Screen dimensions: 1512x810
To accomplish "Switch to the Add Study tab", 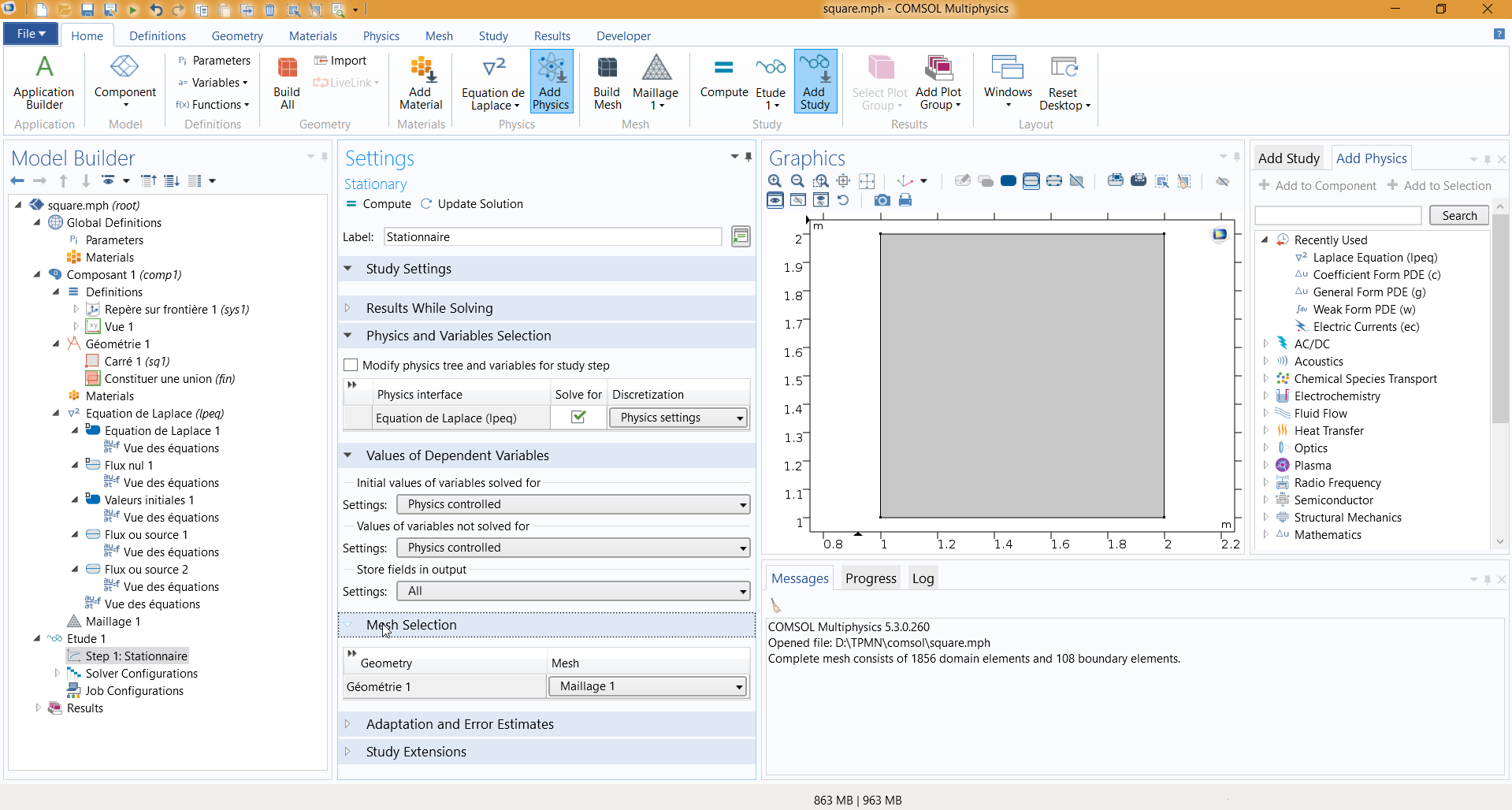I will click(1288, 158).
